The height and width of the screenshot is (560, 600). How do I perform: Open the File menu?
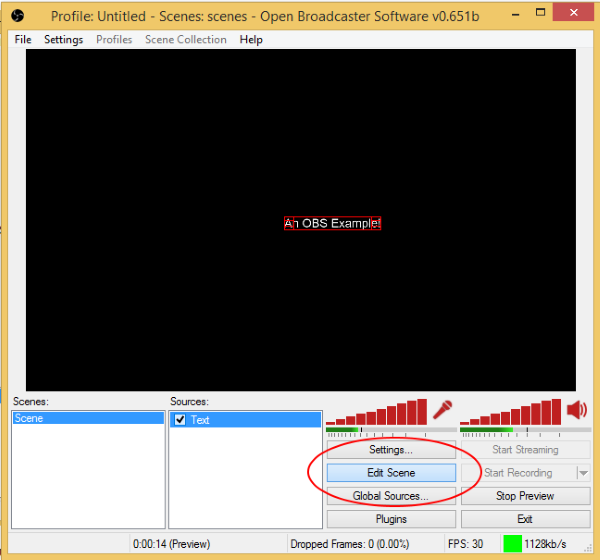tap(23, 40)
